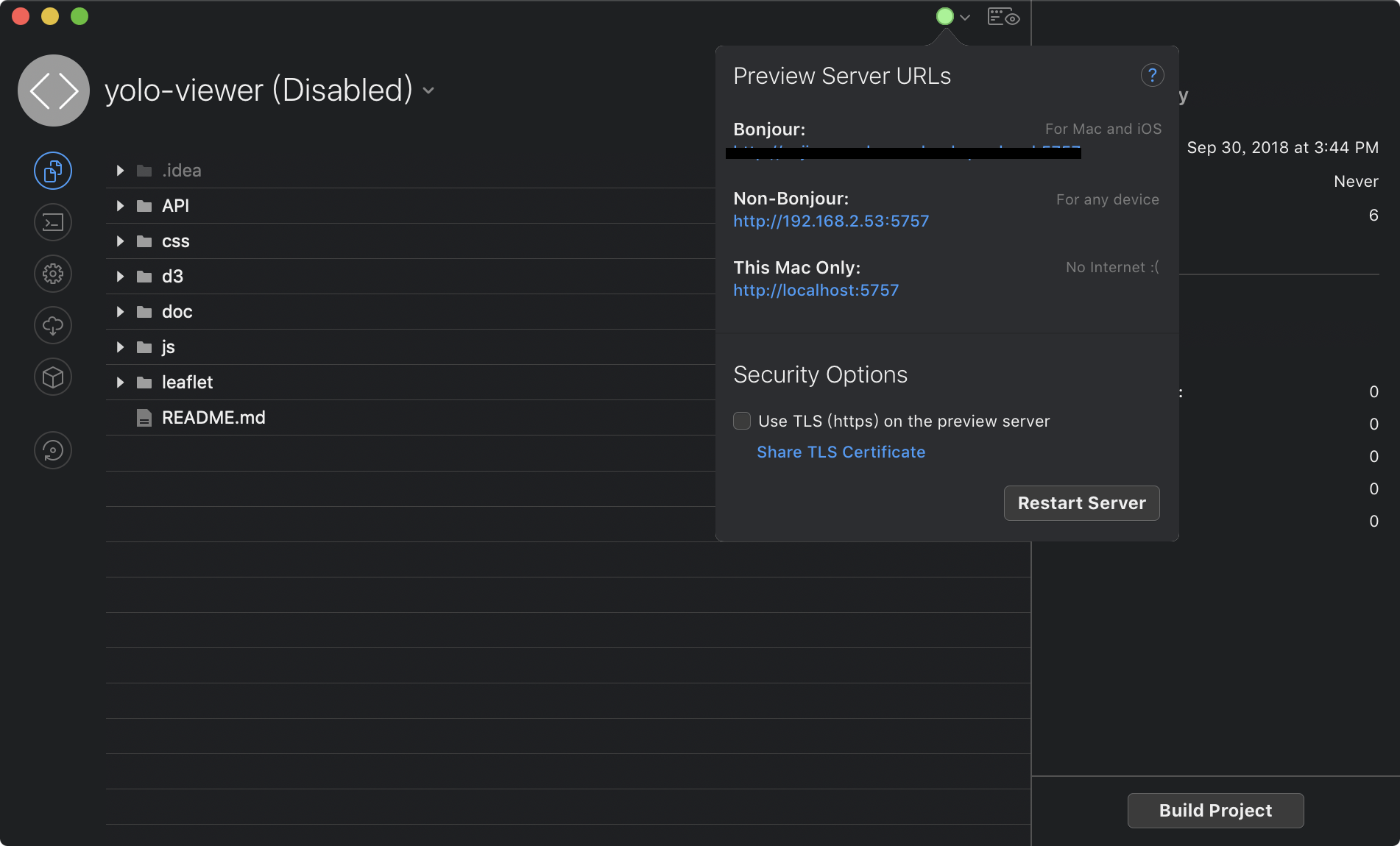Click the Build Project button
The height and width of the screenshot is (846, 1400).
point(1215,810)
